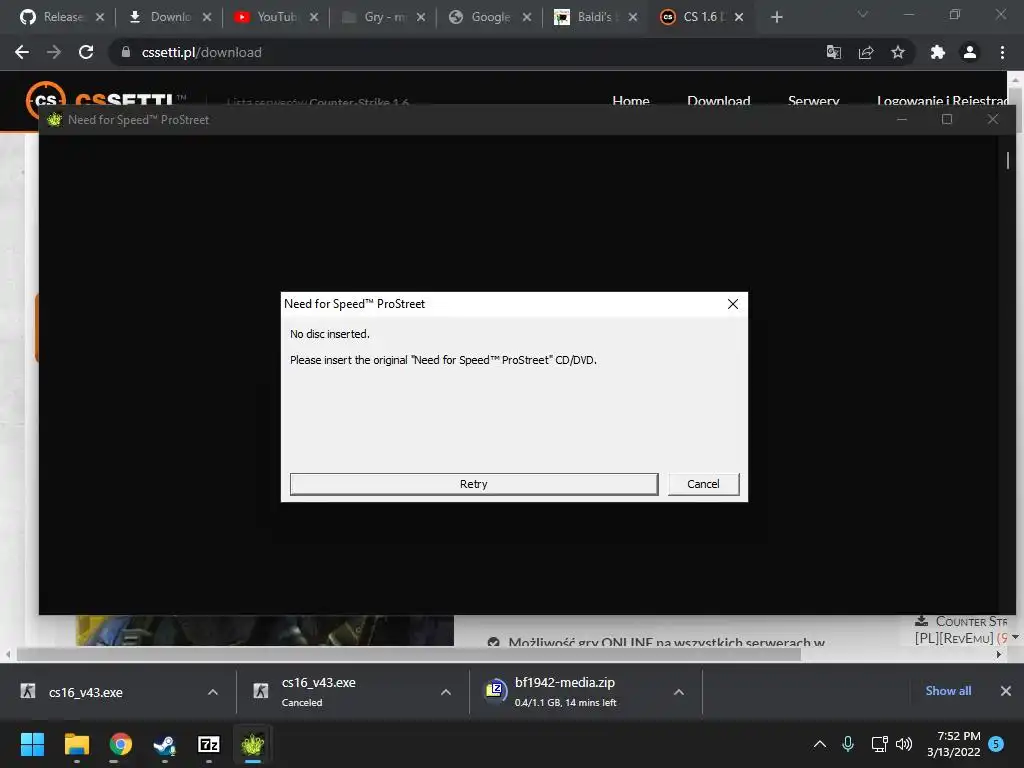
Task: Bookmark this page with the star
Action: point(898,52)
